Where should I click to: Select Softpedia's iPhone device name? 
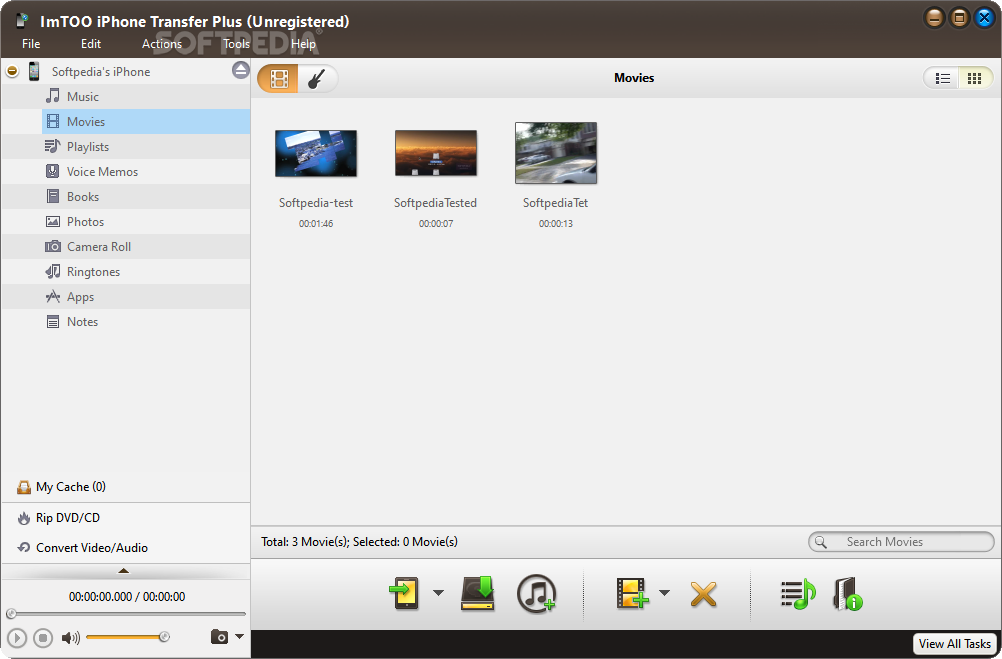tap(101, 72)
